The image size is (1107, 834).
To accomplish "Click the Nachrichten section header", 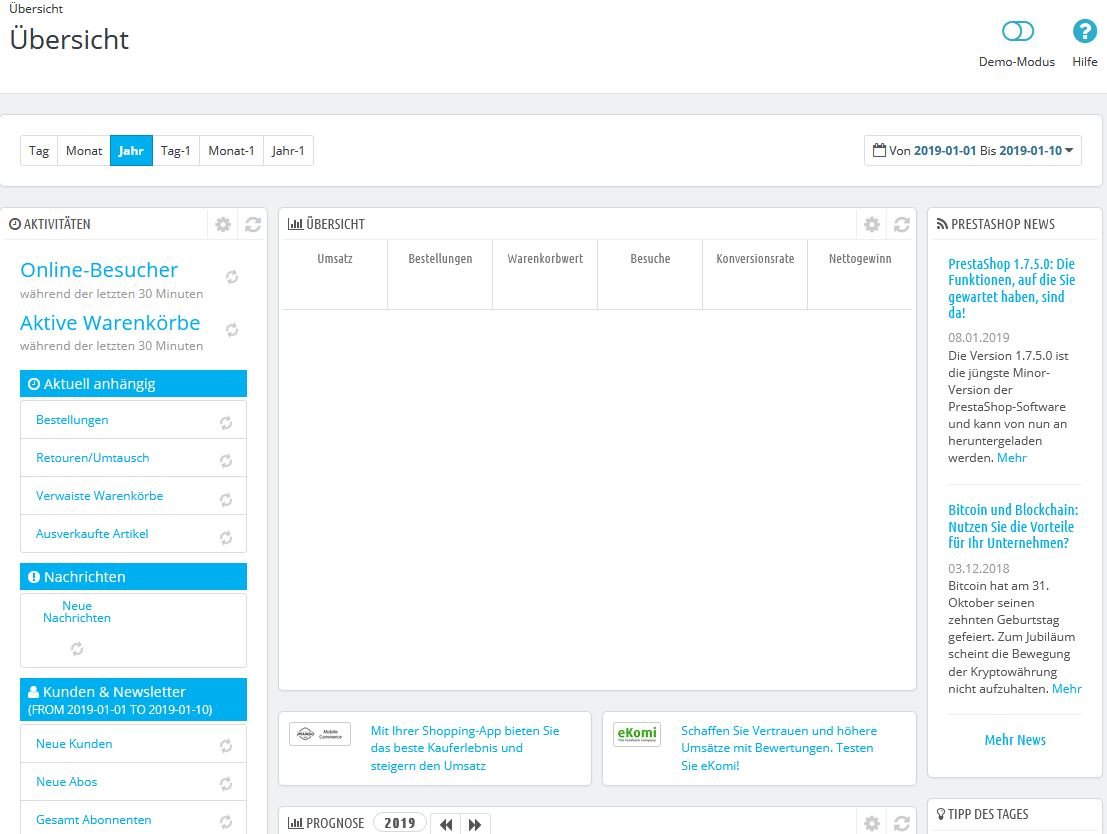I will click(x=133, y=576).
